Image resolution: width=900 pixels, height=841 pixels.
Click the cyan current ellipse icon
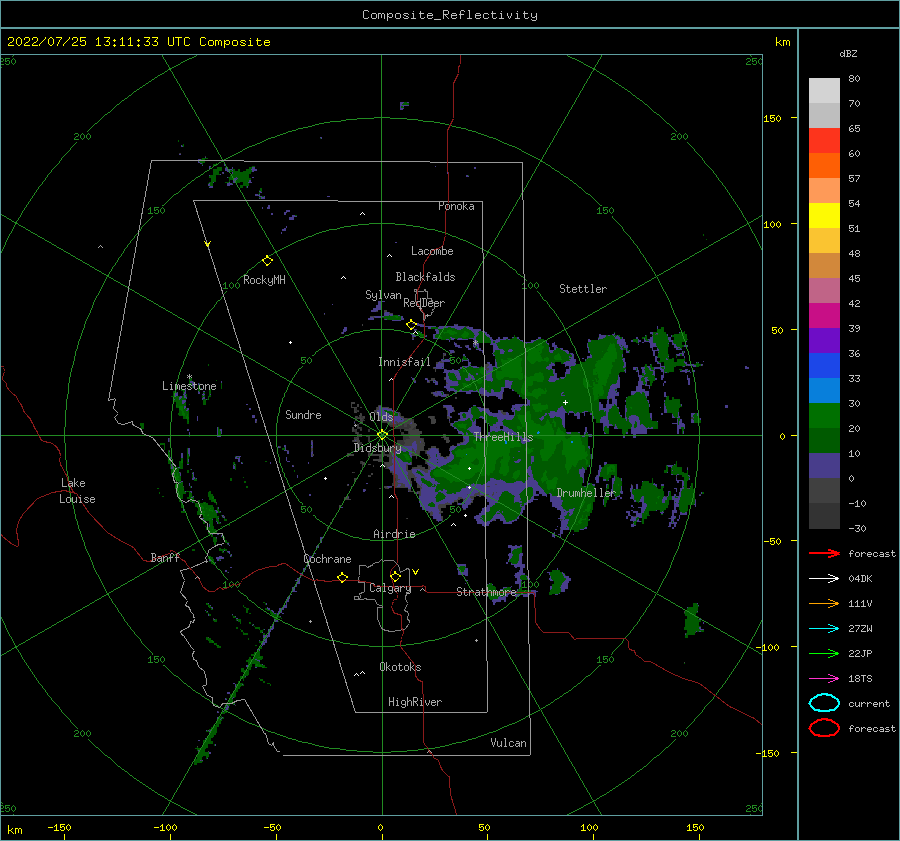coord(824,703)
